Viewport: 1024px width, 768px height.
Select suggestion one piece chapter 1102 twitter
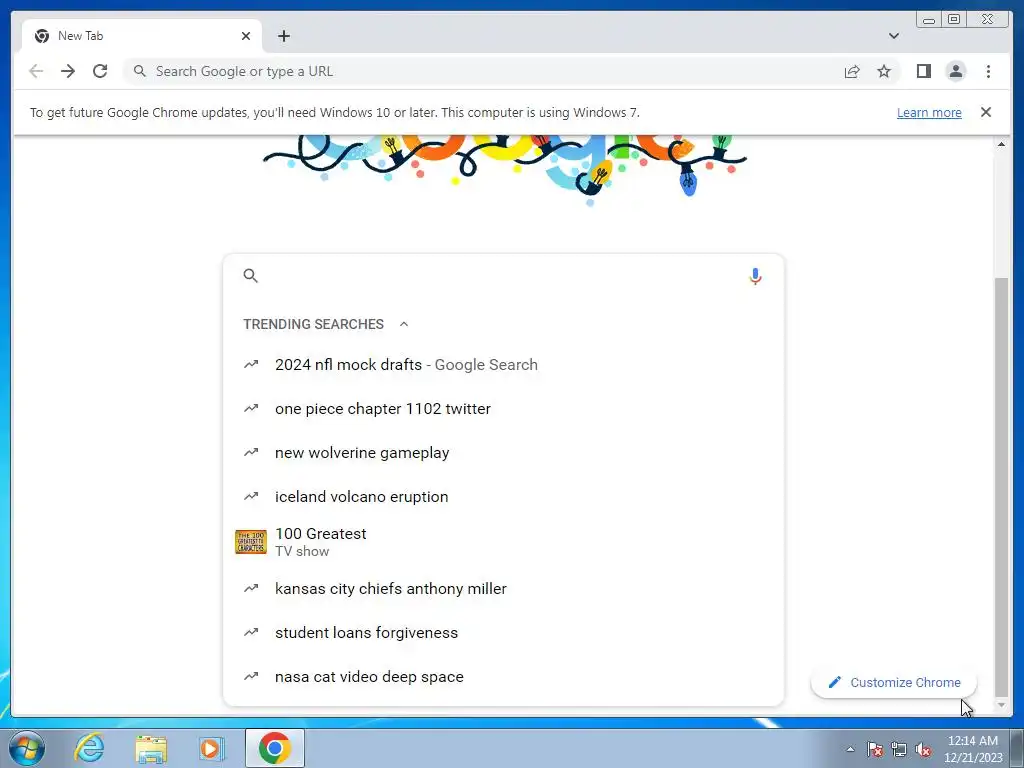pos(503,408)
